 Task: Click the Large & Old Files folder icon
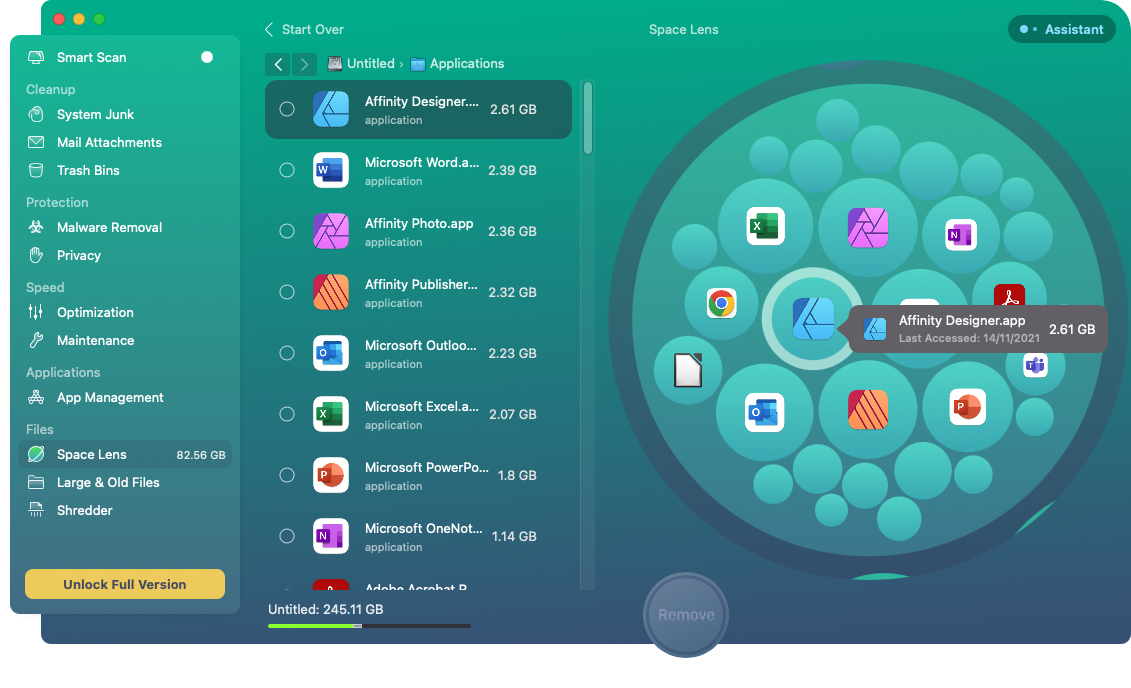[x=35, y=482]
